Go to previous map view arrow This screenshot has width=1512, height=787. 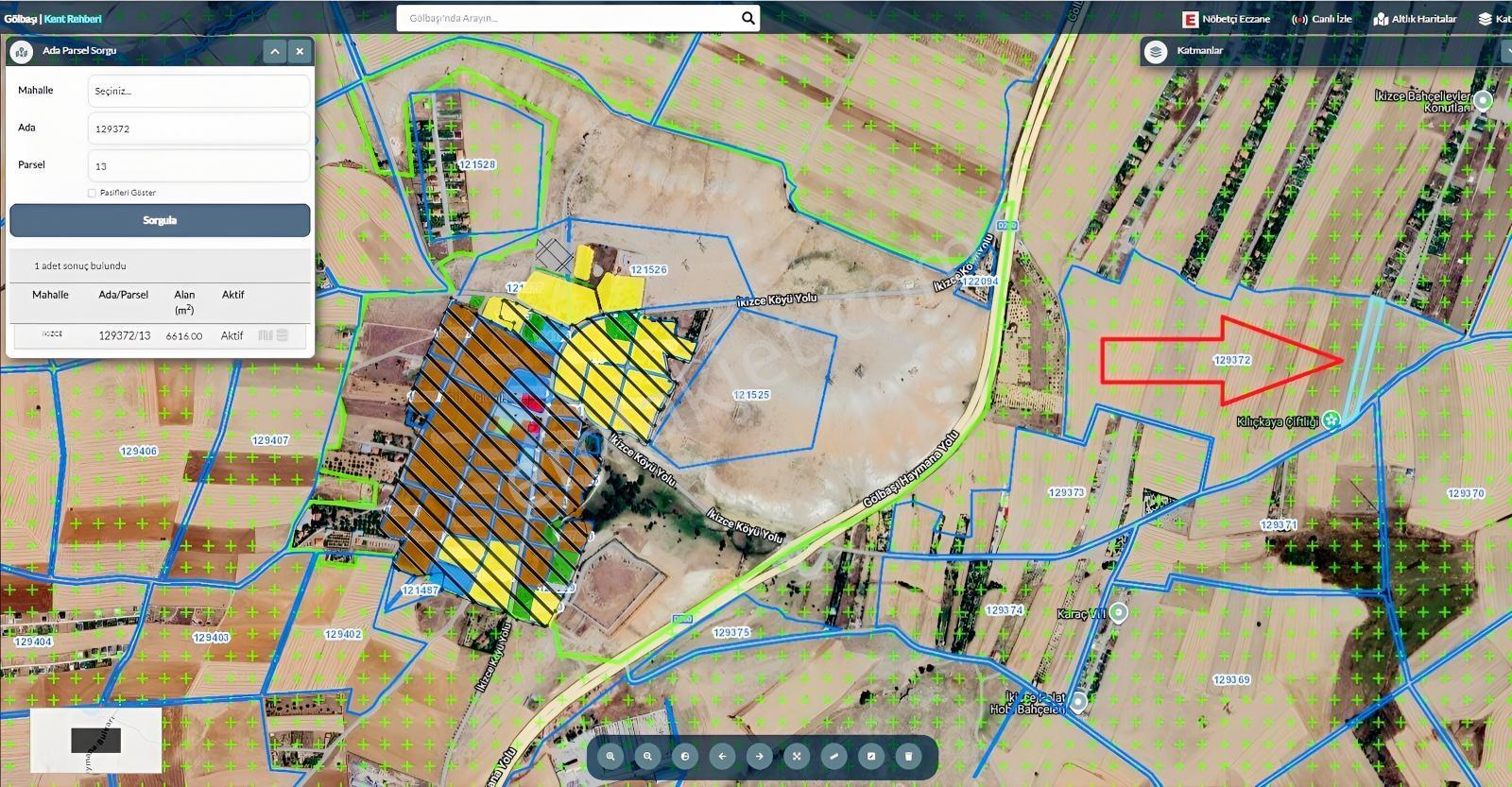coord(722,756)
